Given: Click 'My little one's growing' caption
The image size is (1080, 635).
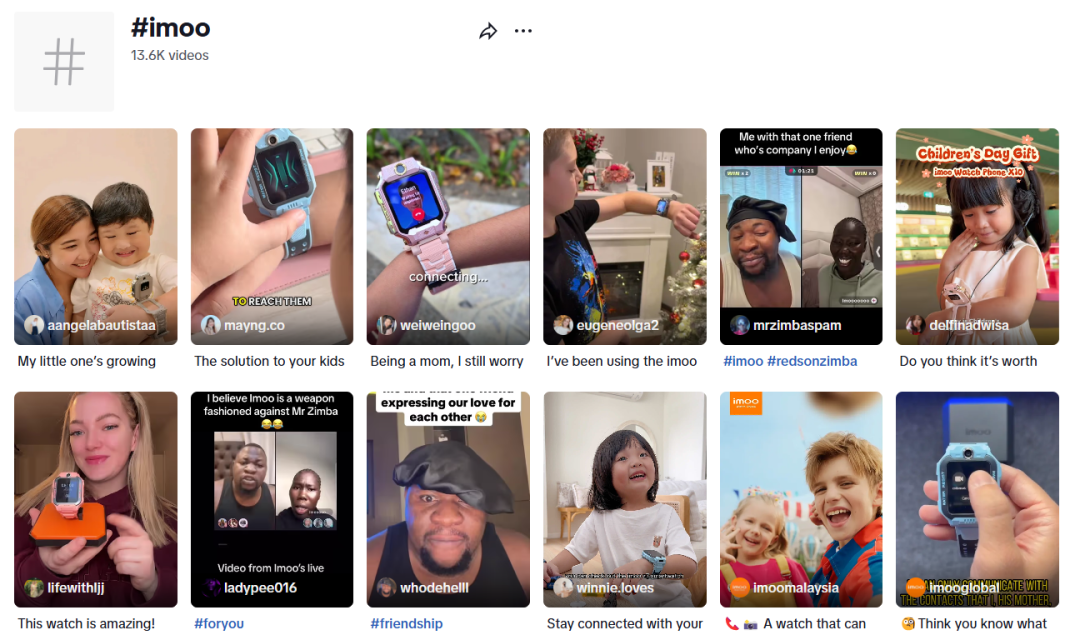Looking at the screenshot, I should coord(87,361).
